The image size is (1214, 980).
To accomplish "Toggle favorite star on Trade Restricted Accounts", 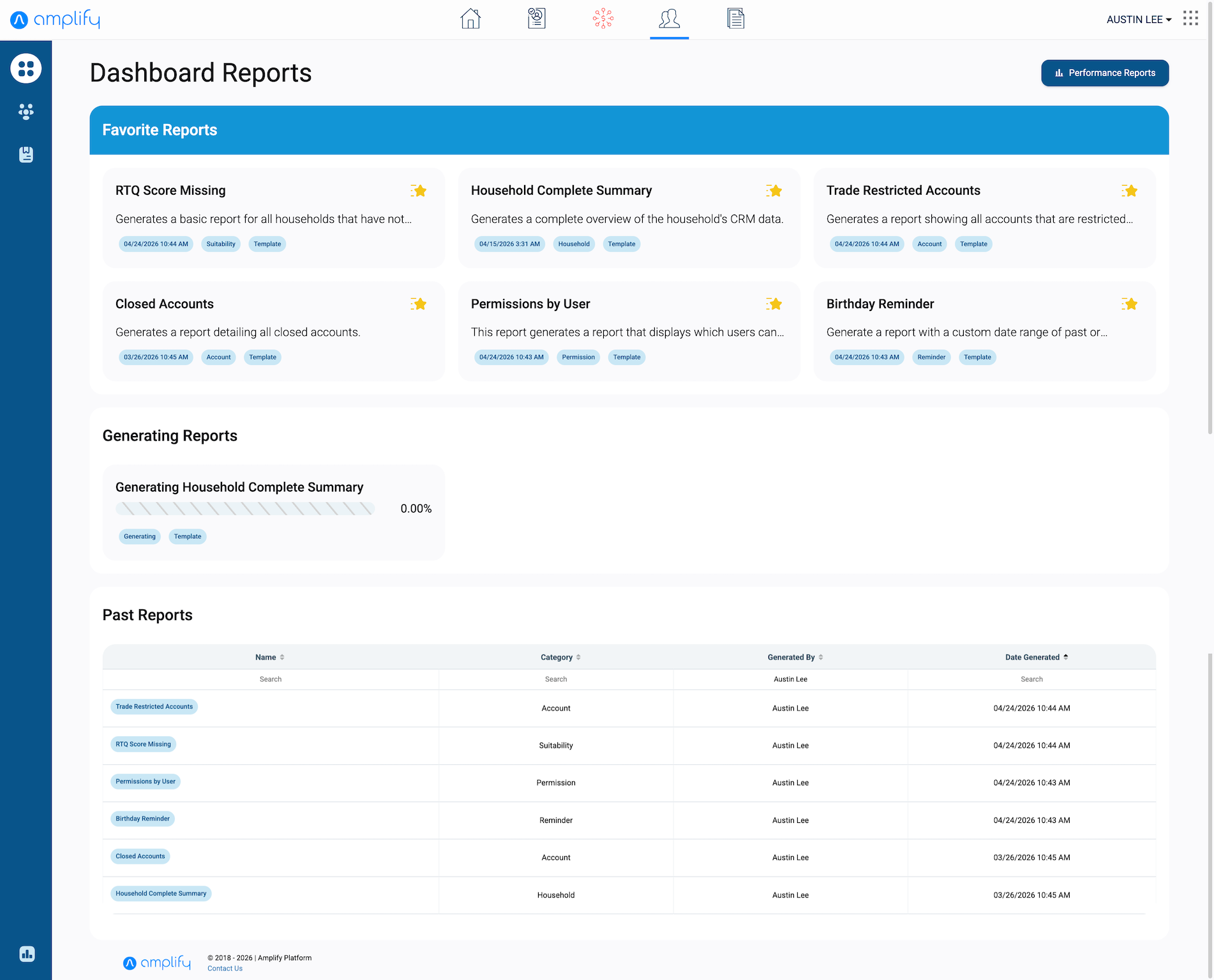I will (x=1130, y=190).
